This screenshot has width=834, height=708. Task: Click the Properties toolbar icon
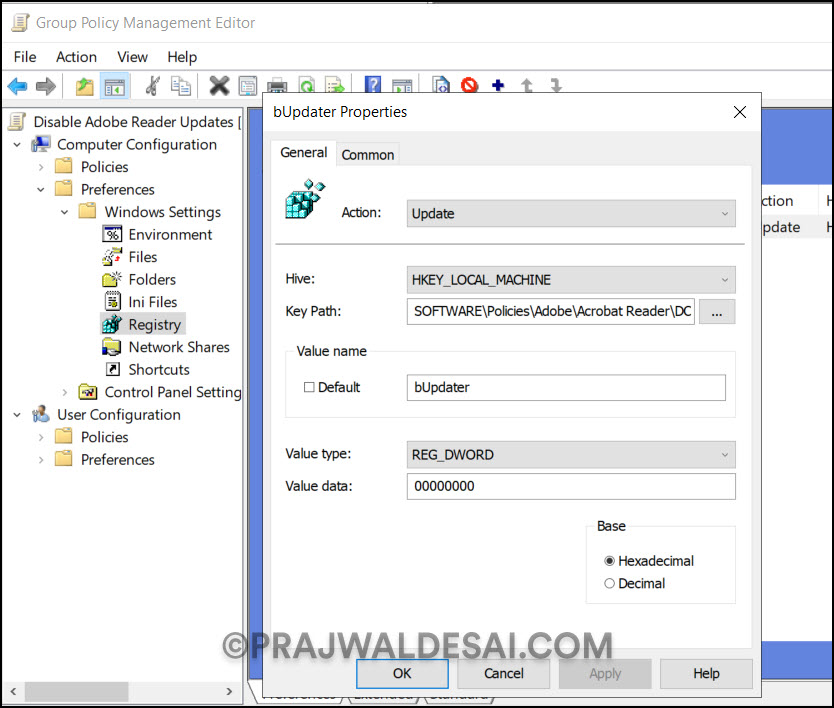(248, 86)
